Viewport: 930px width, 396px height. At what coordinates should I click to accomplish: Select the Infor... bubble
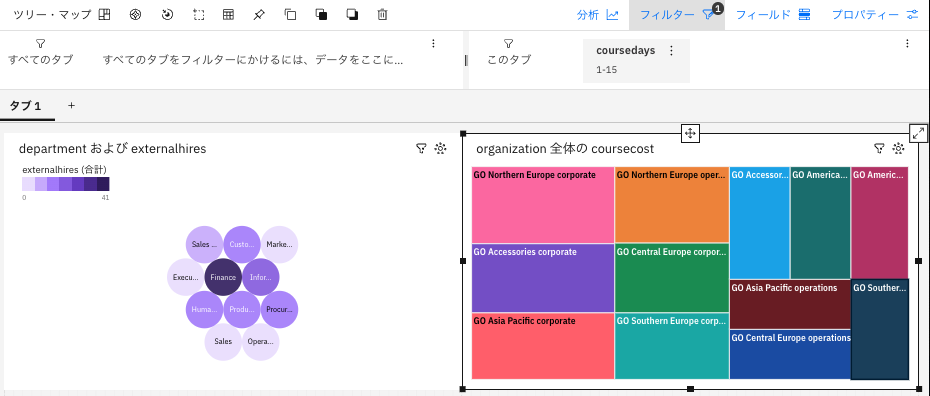[x=260, y=277]
